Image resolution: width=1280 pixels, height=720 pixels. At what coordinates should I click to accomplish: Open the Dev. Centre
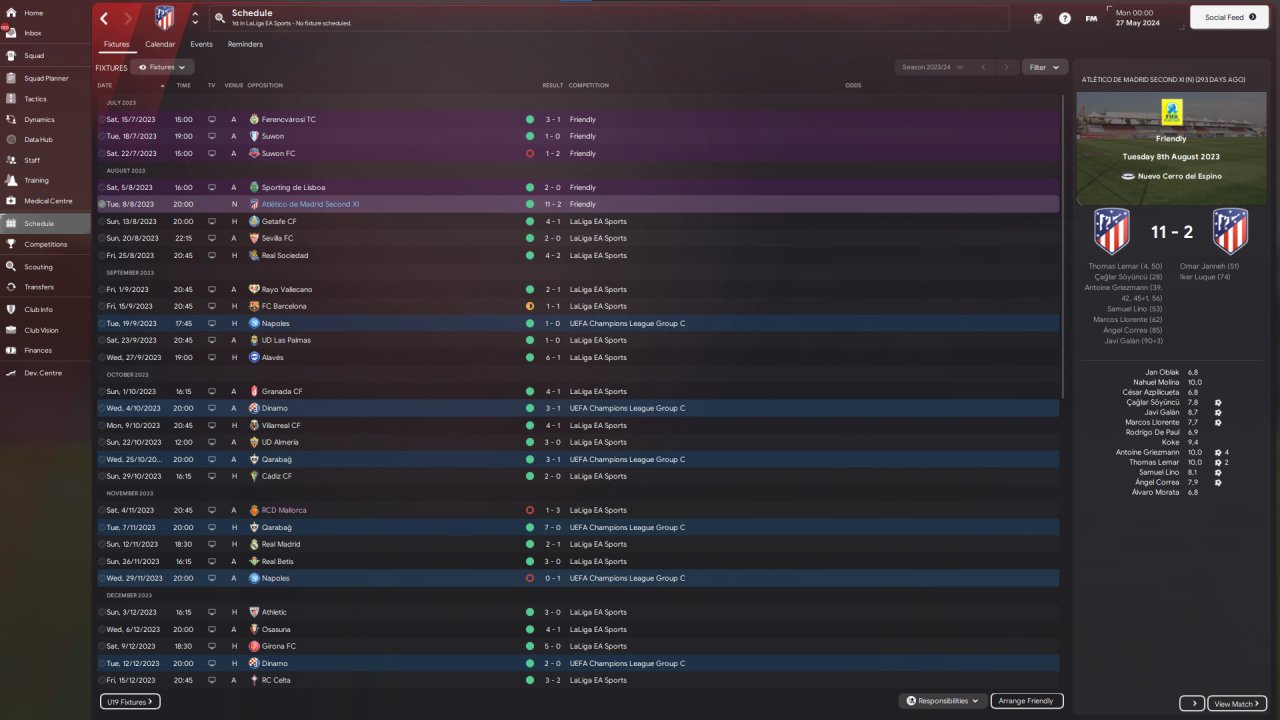[45, 373]
